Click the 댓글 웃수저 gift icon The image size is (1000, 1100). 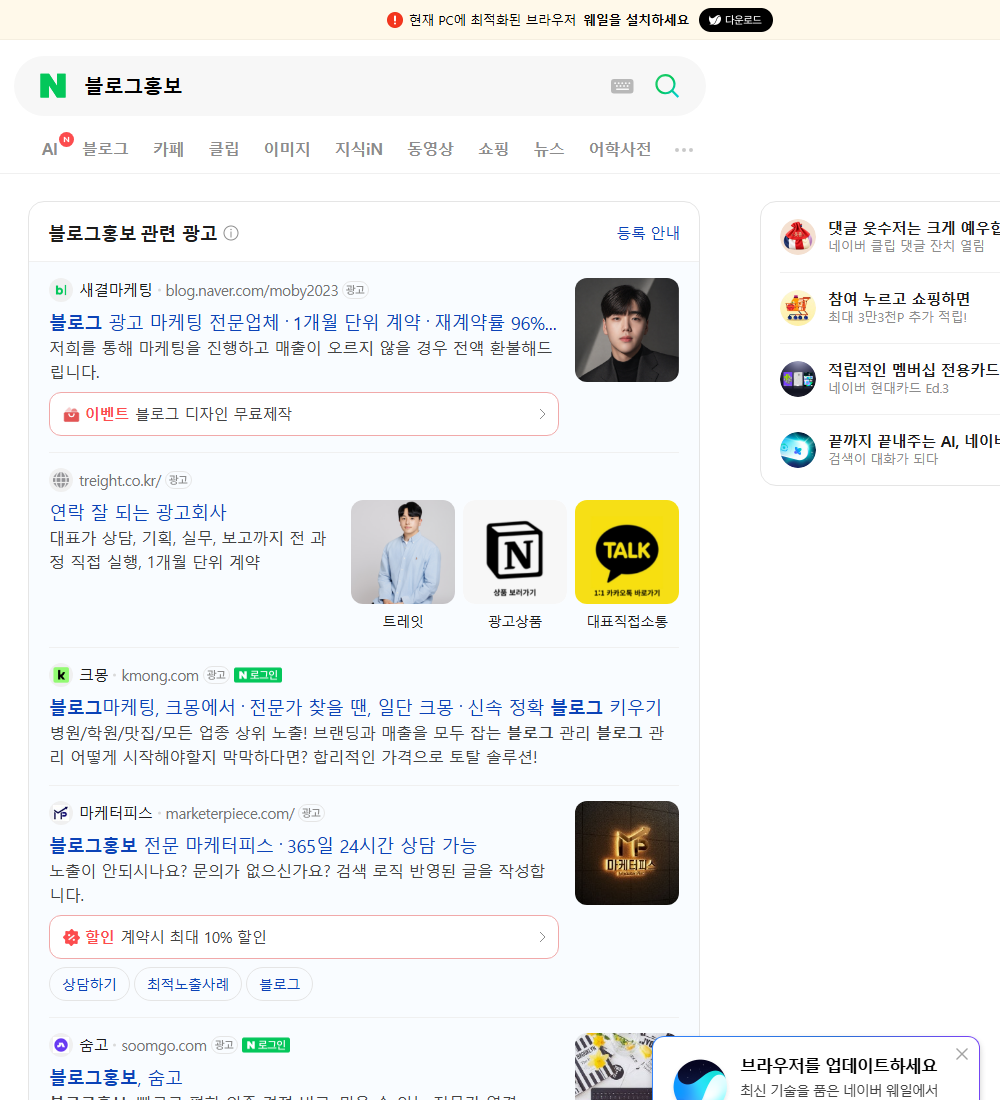click(x=798, y=236)
